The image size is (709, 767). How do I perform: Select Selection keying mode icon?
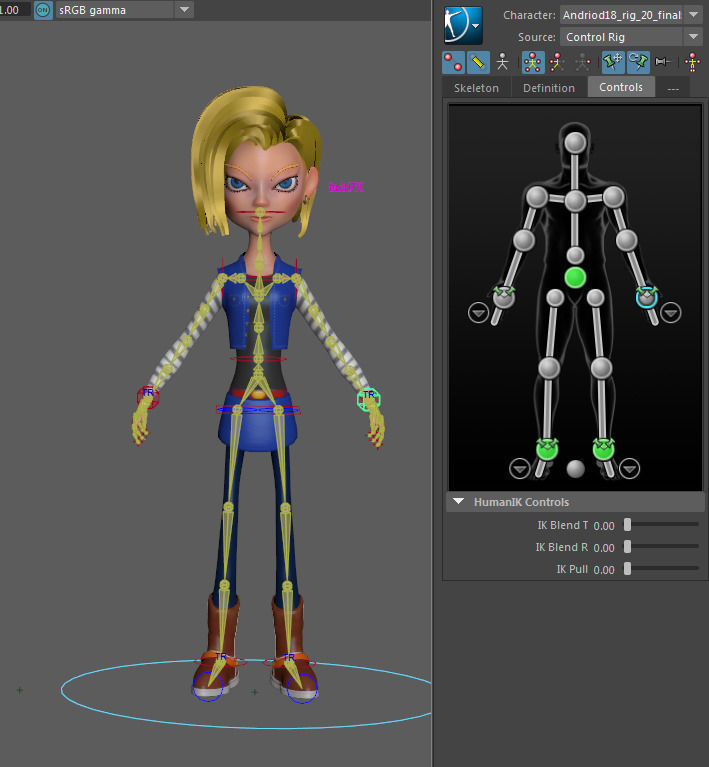pyautogui.click(x=582, y=62)
